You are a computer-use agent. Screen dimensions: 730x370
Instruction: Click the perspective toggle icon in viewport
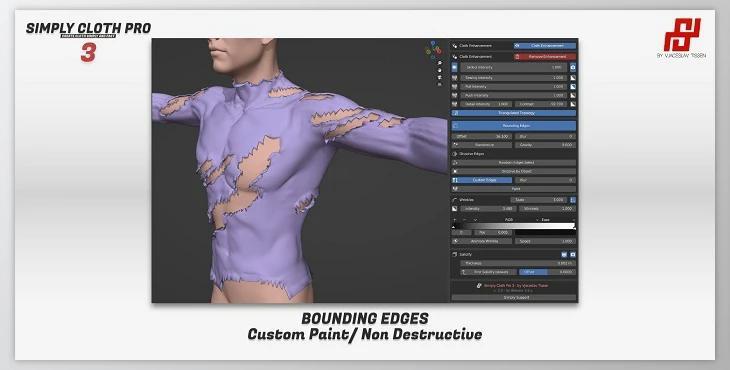440,85
